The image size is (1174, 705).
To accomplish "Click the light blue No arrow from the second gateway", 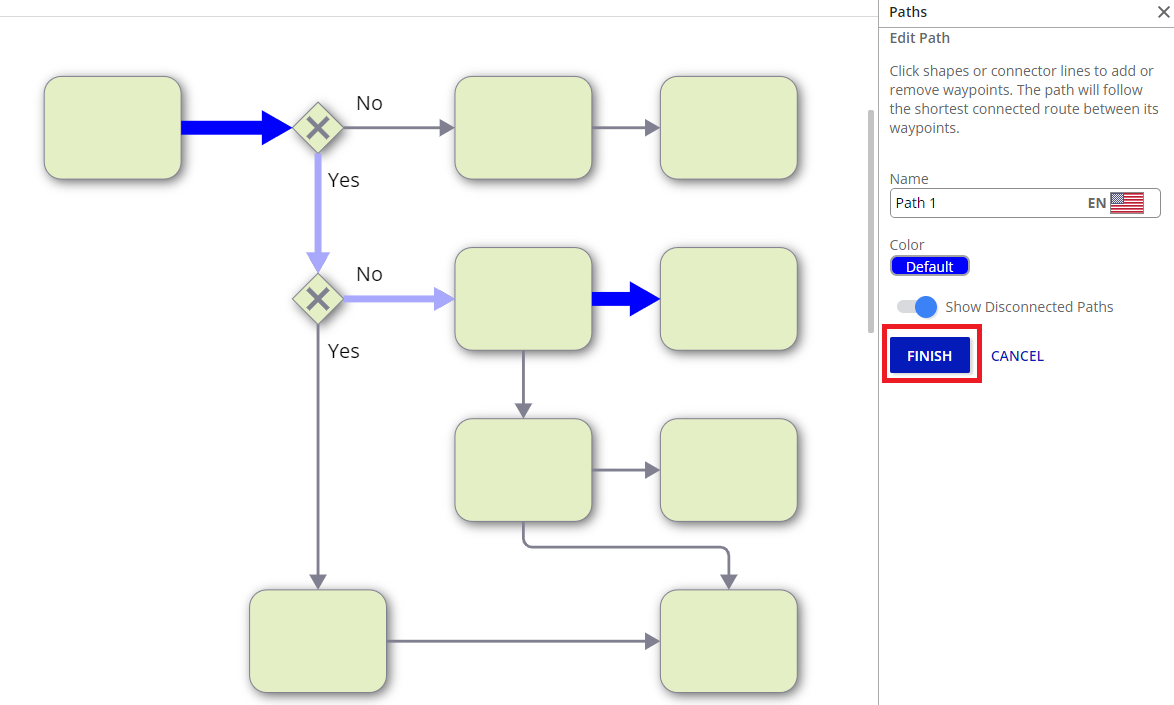I will tap(395, 298).
